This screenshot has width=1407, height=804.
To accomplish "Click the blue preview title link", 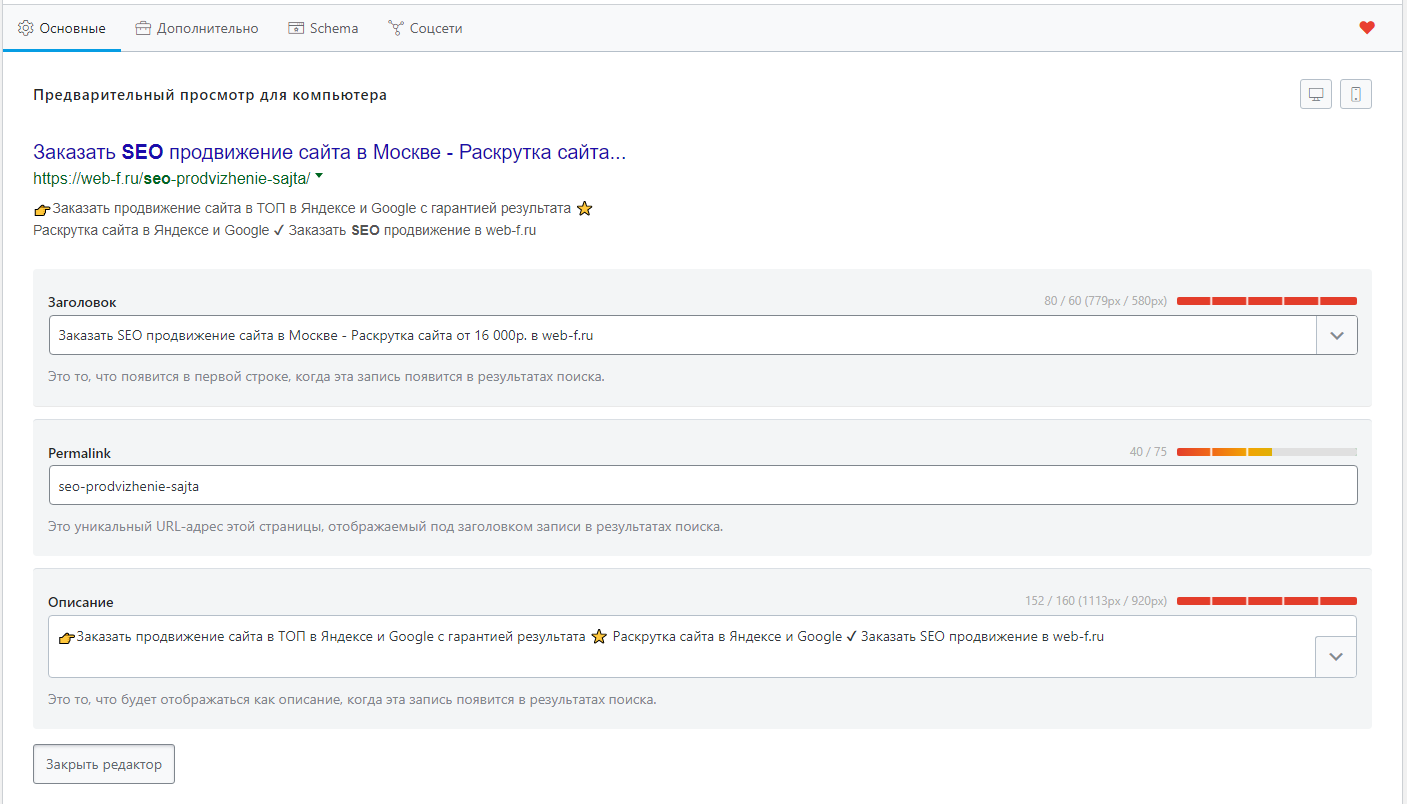I will 330,152.
